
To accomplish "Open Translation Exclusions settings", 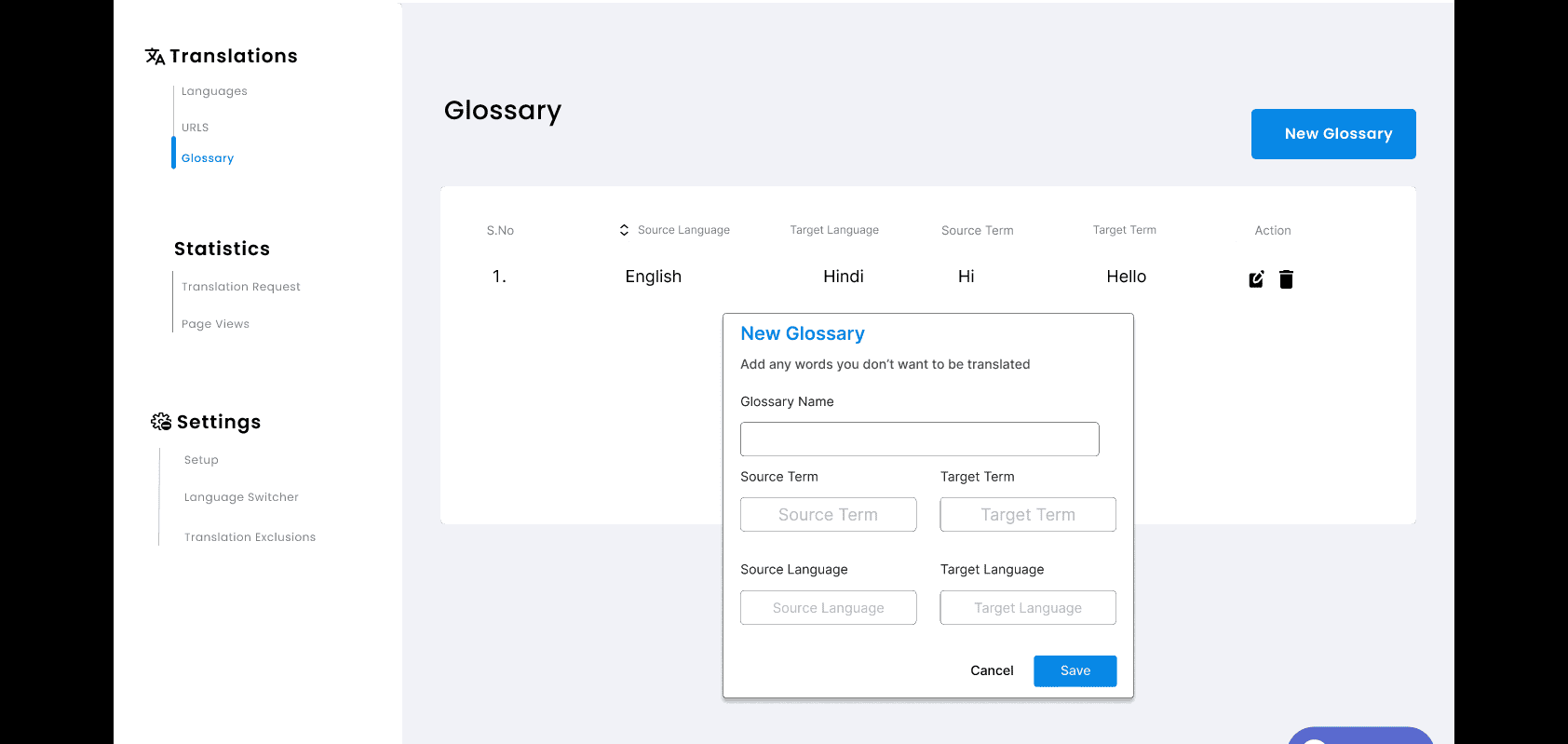I will point(250,537).
